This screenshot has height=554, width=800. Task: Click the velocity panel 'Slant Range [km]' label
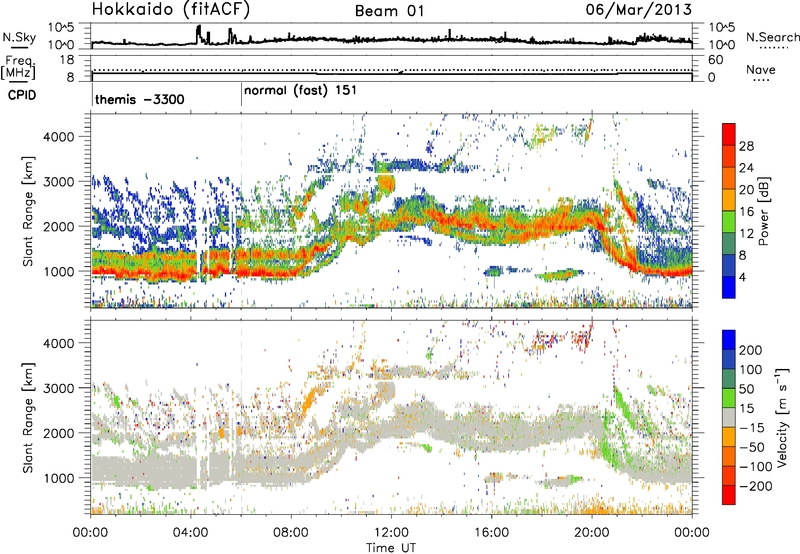(28, 417)
